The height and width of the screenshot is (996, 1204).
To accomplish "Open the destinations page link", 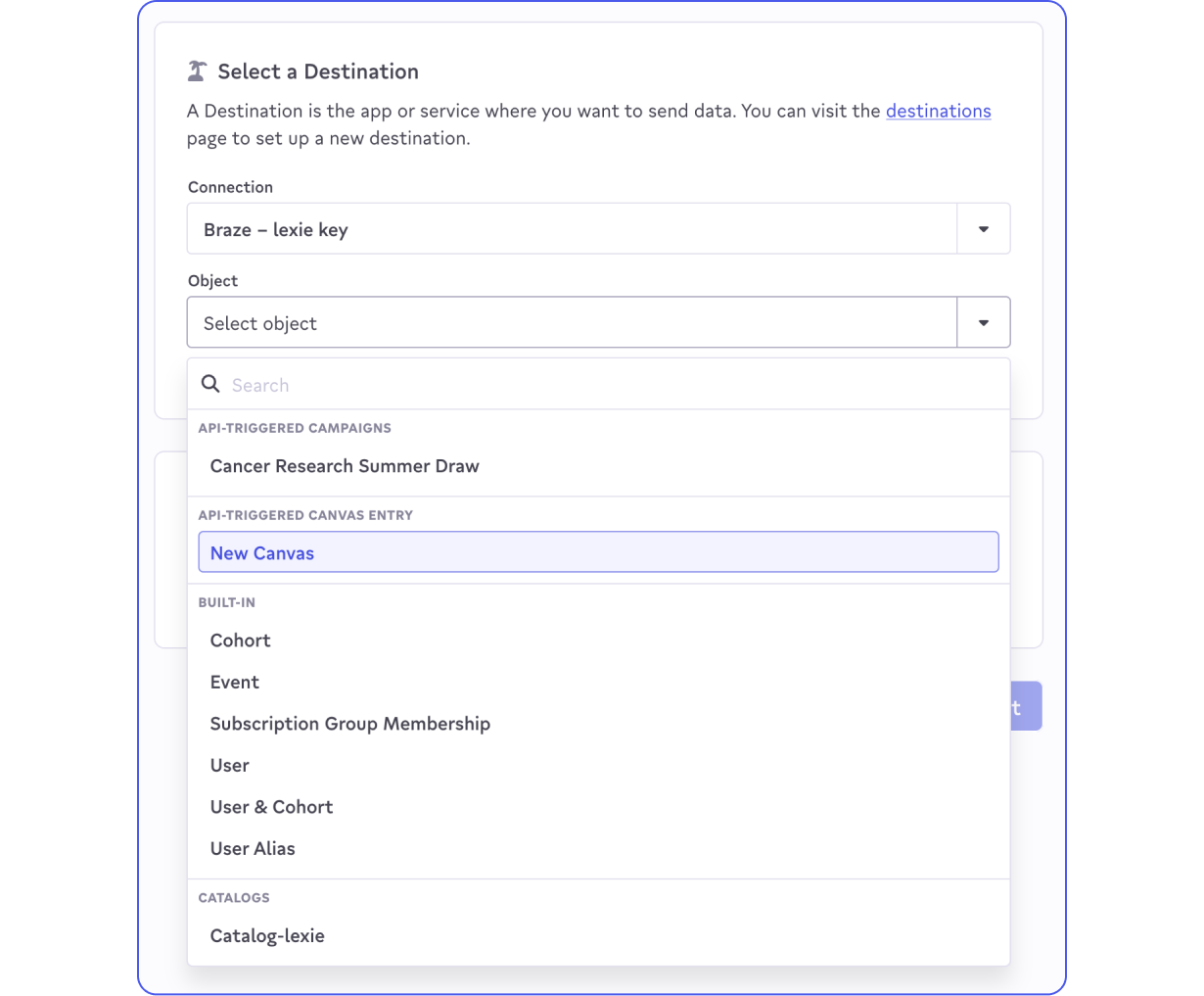I will tap(938, 111).
